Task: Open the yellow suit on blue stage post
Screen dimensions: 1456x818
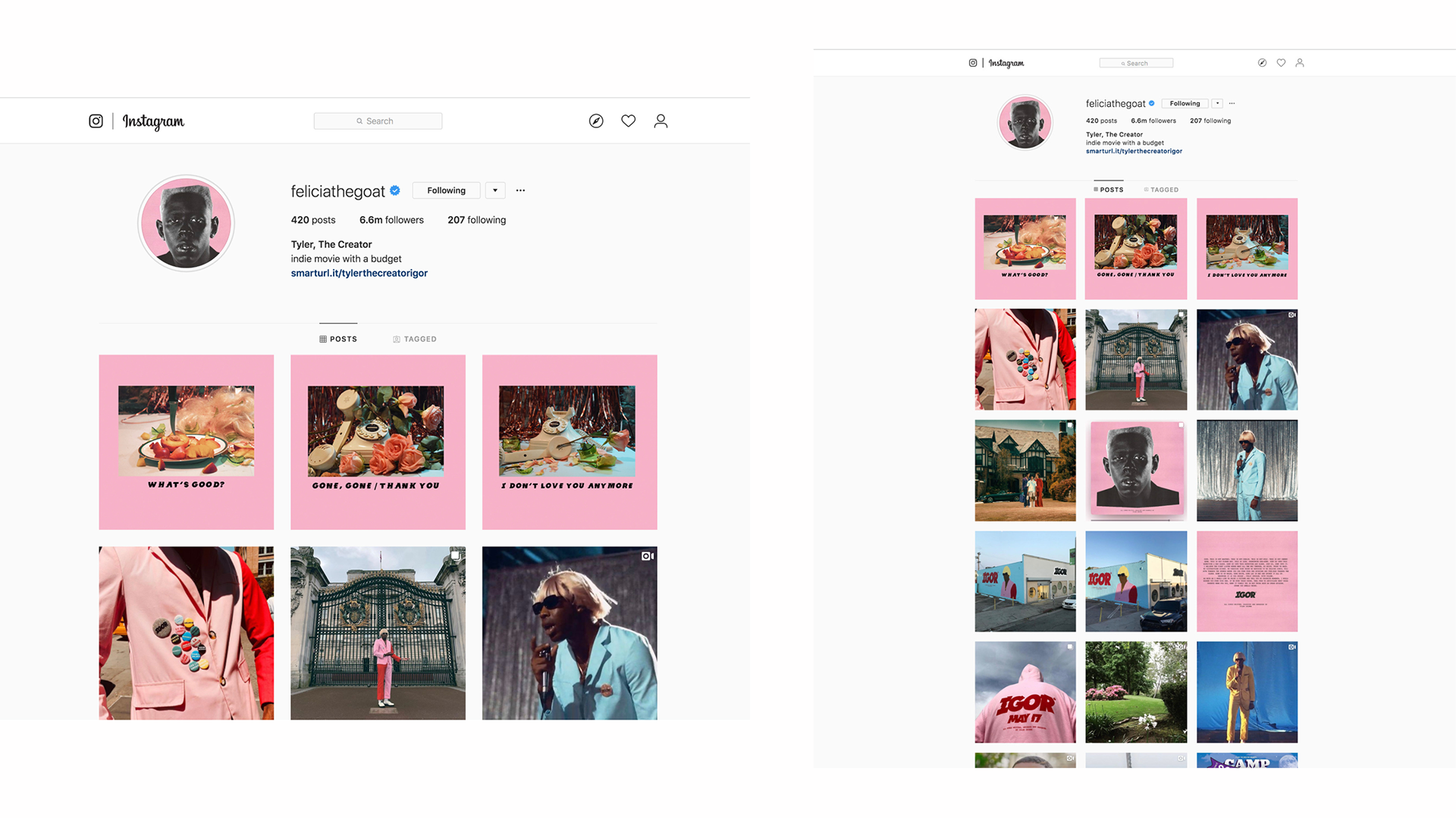Action: [1247, 692]
